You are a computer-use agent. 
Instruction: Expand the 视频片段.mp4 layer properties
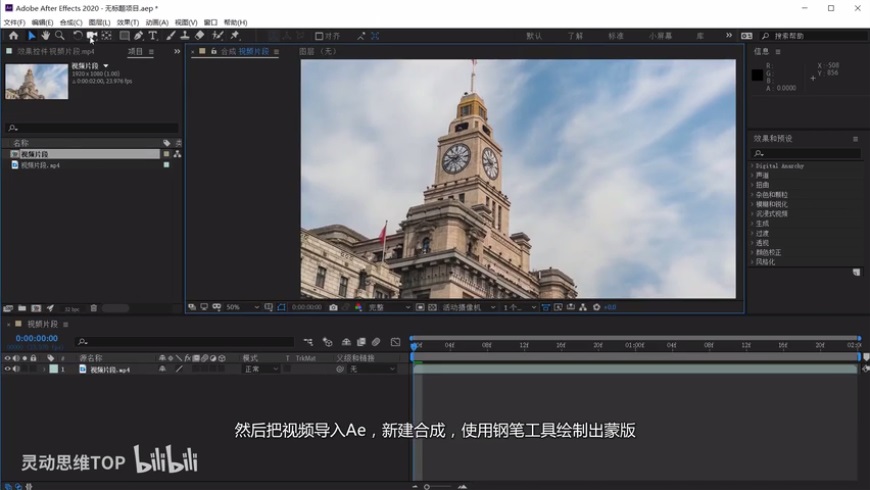44,369
